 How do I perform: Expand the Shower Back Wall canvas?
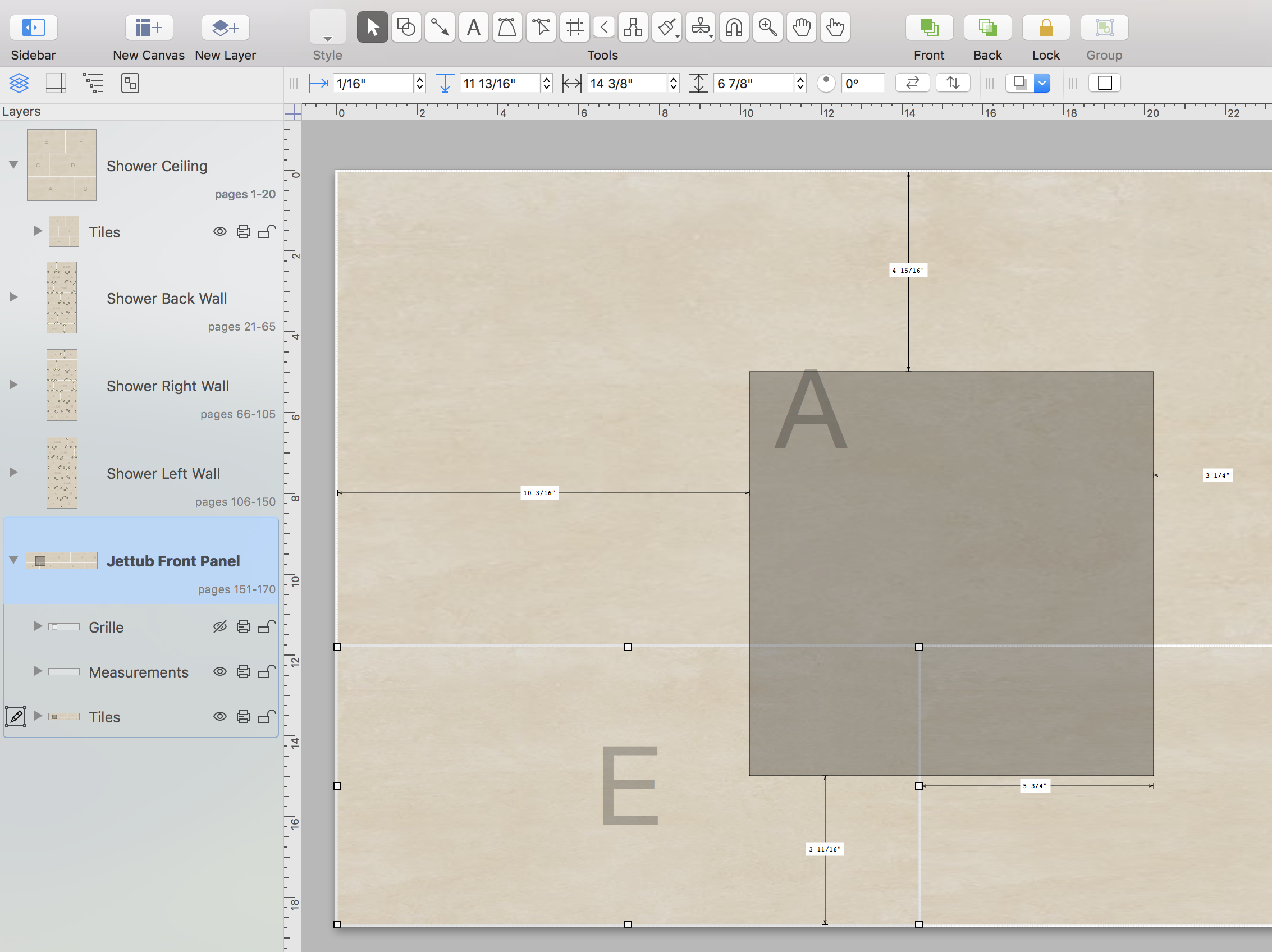[13, 297]
